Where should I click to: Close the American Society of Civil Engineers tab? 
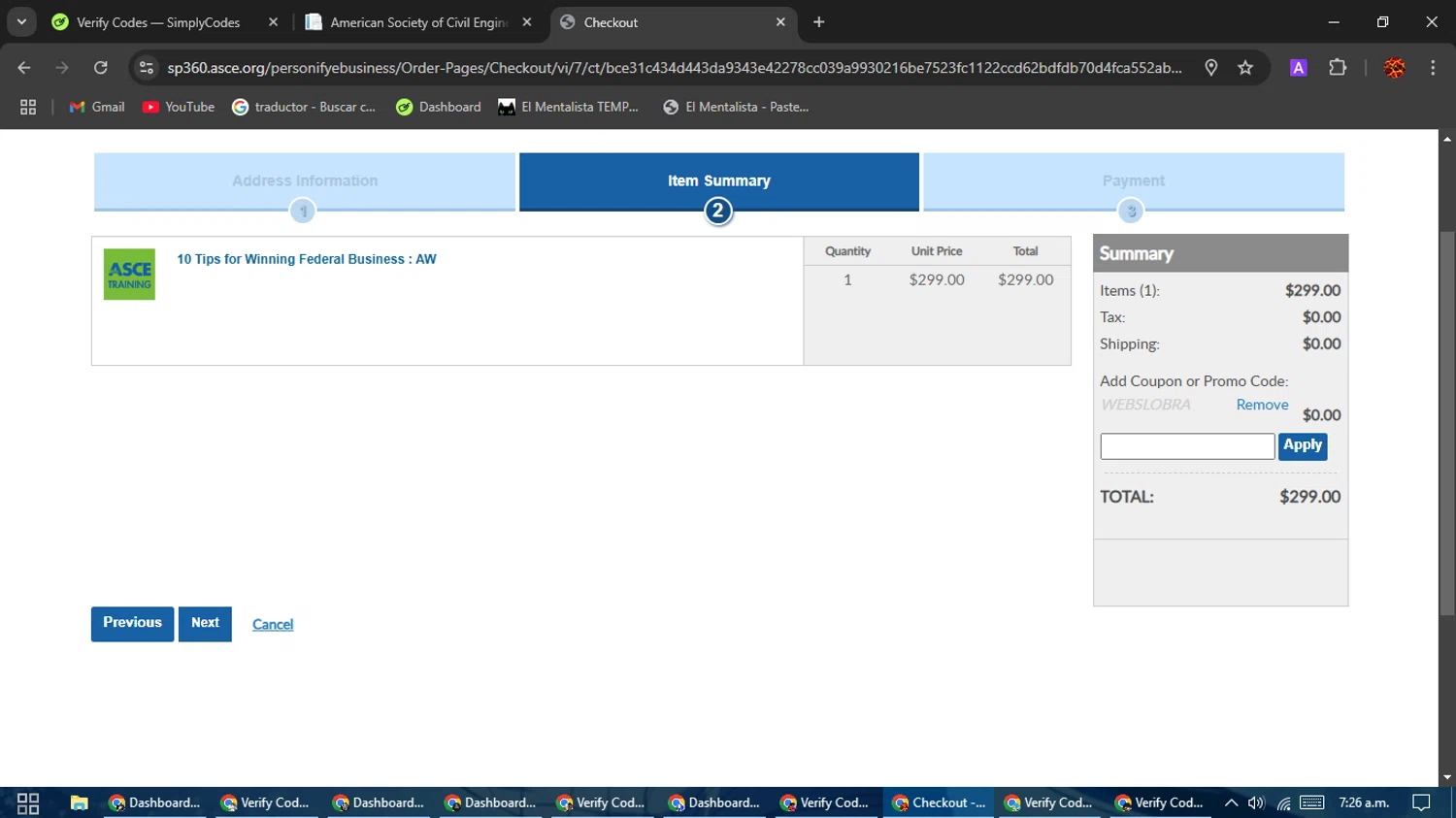point(527,22)
